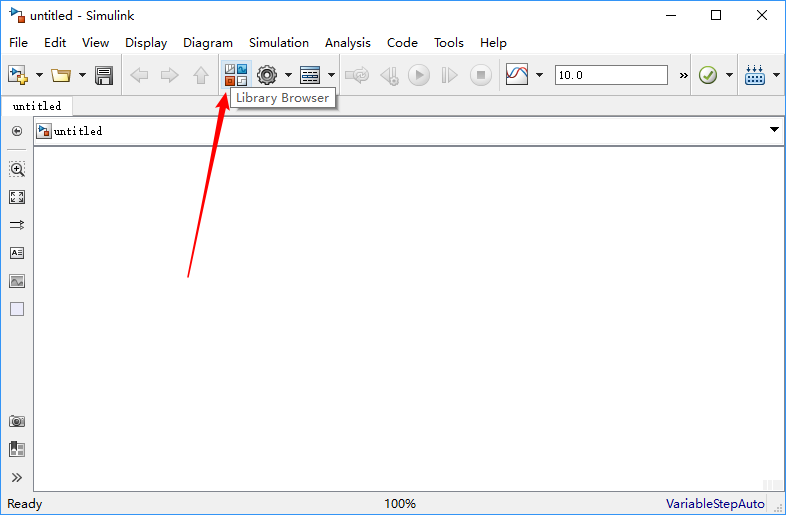
Task: Expand the Open recent files arrow
Action: click(x=82, y=75)
